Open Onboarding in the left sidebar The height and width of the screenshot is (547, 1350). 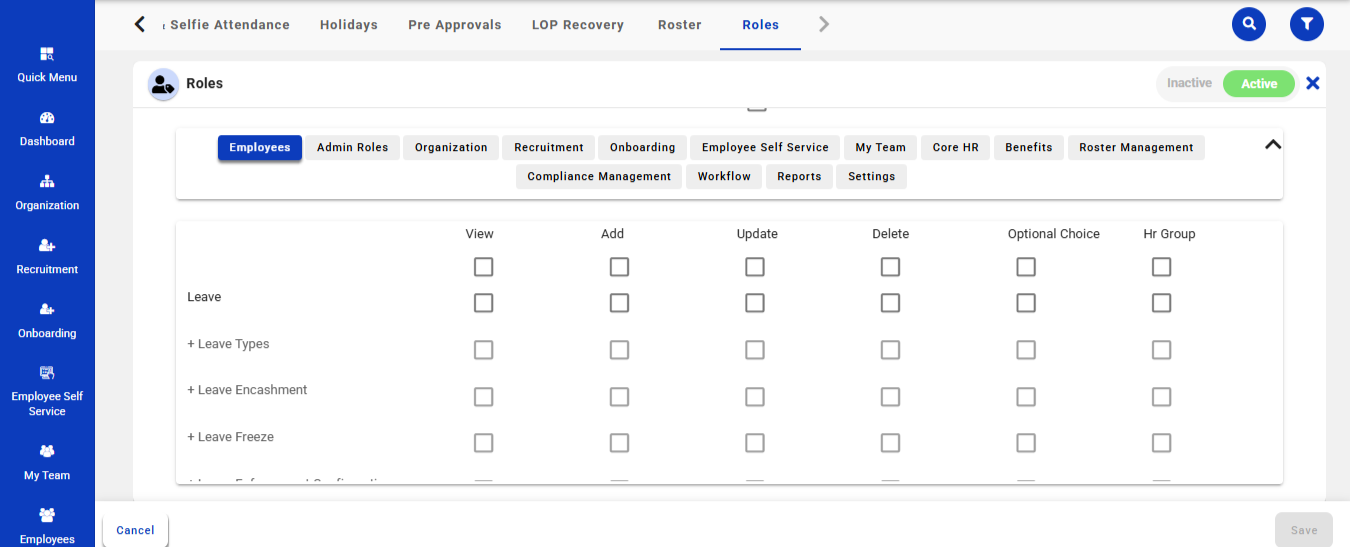coord(47,321)
